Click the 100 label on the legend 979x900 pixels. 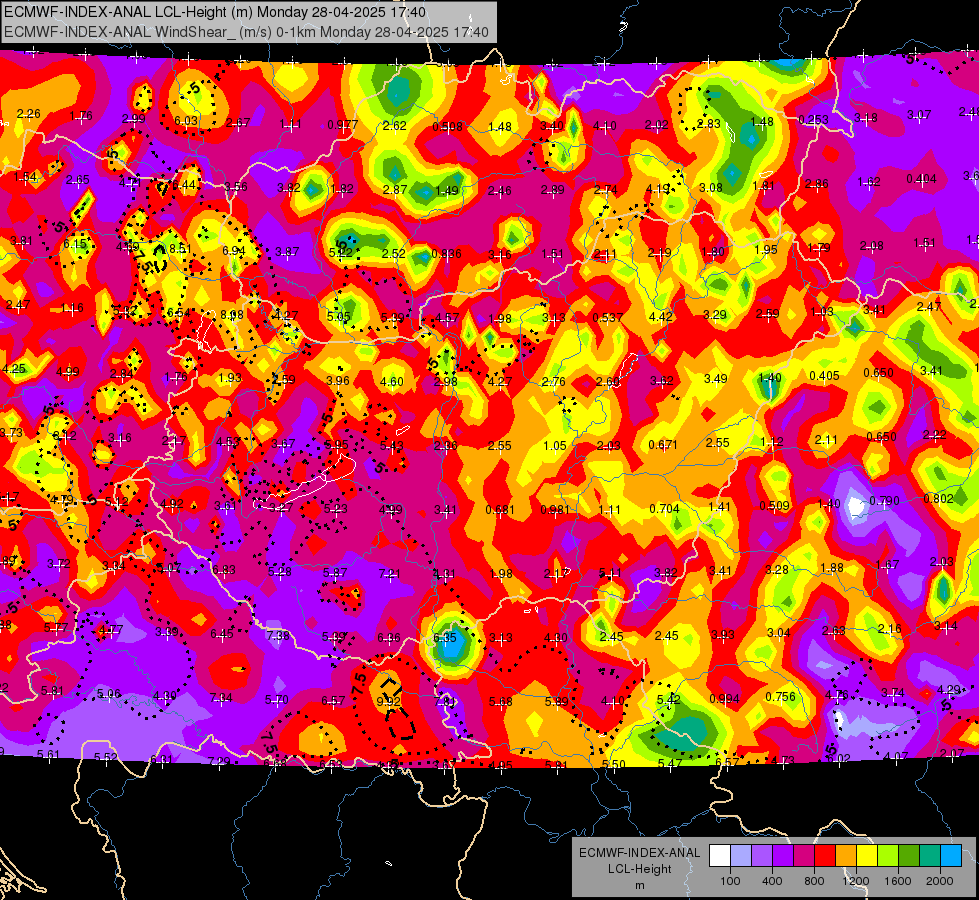pyautogui.click(x=730, y=881)
